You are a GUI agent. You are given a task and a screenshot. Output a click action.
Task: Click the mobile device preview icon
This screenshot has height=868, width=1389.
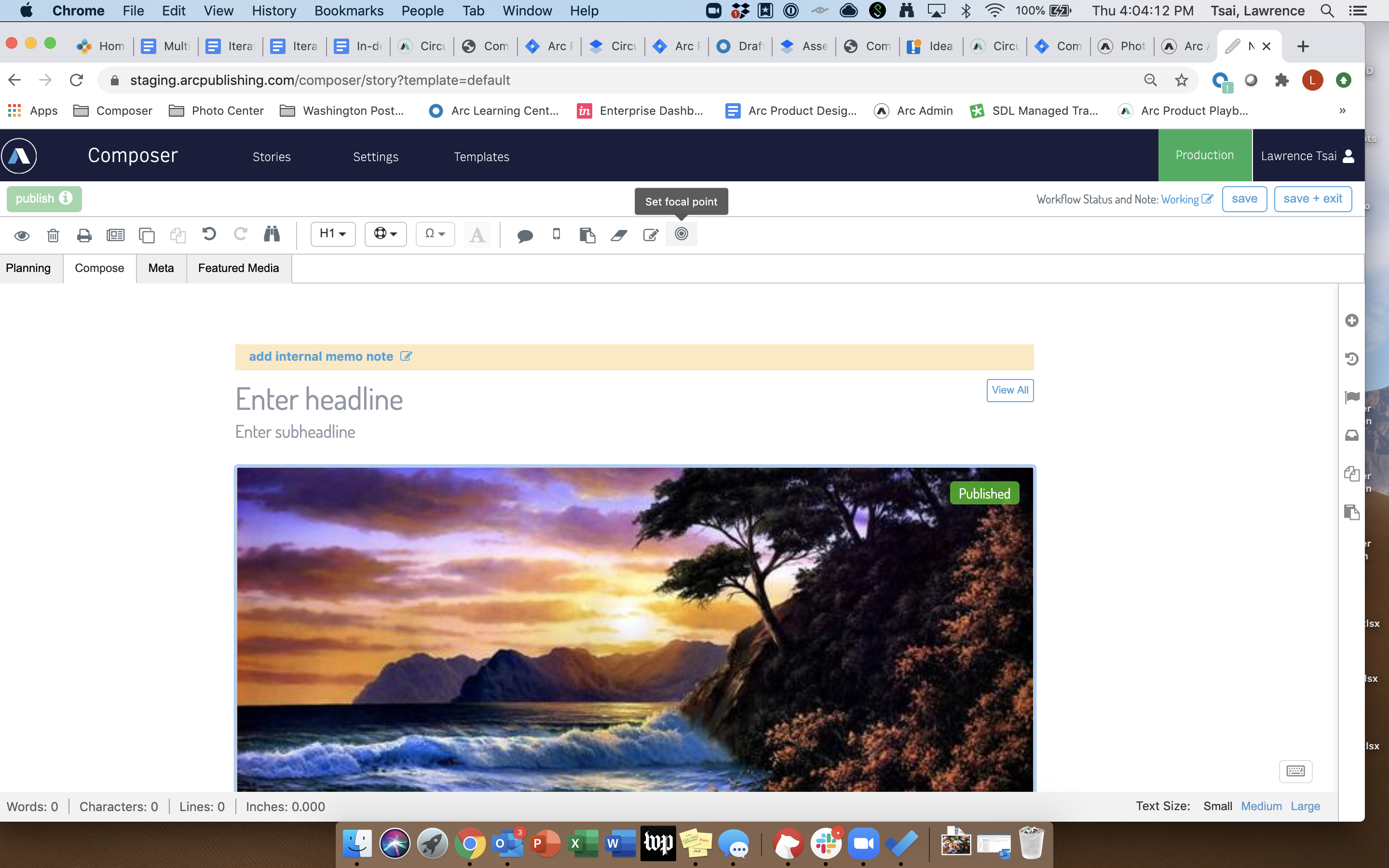click(556, 234)
